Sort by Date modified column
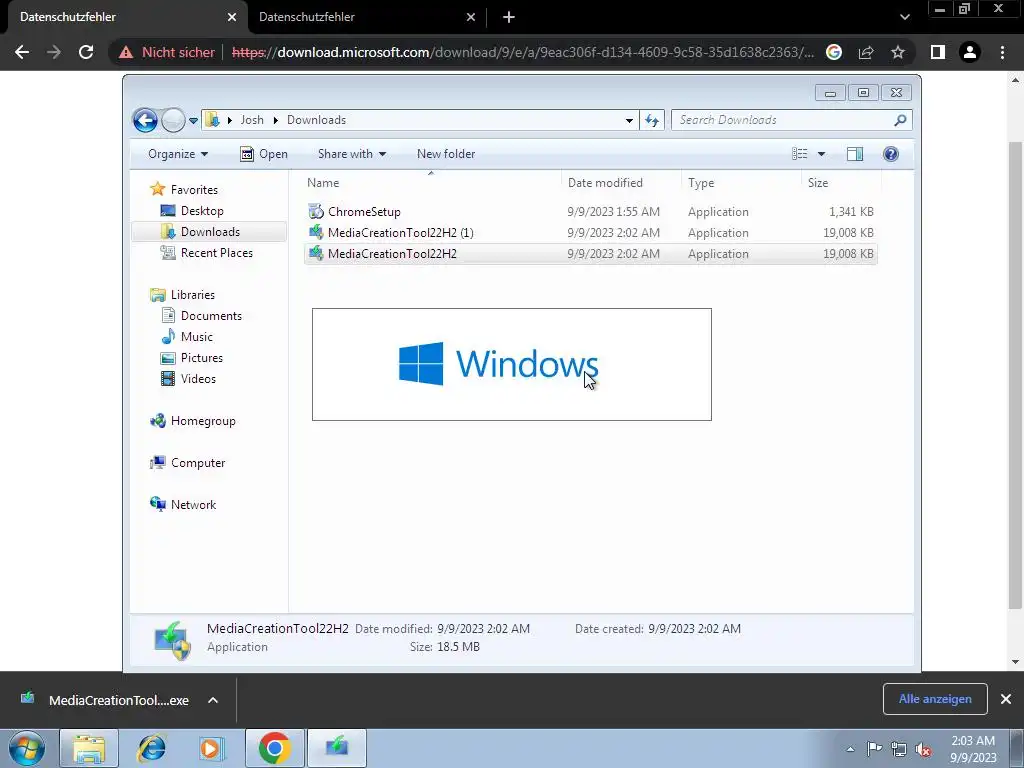Image resolution: width=1024 pixels, height=768 pixels. tap(621, 183)
